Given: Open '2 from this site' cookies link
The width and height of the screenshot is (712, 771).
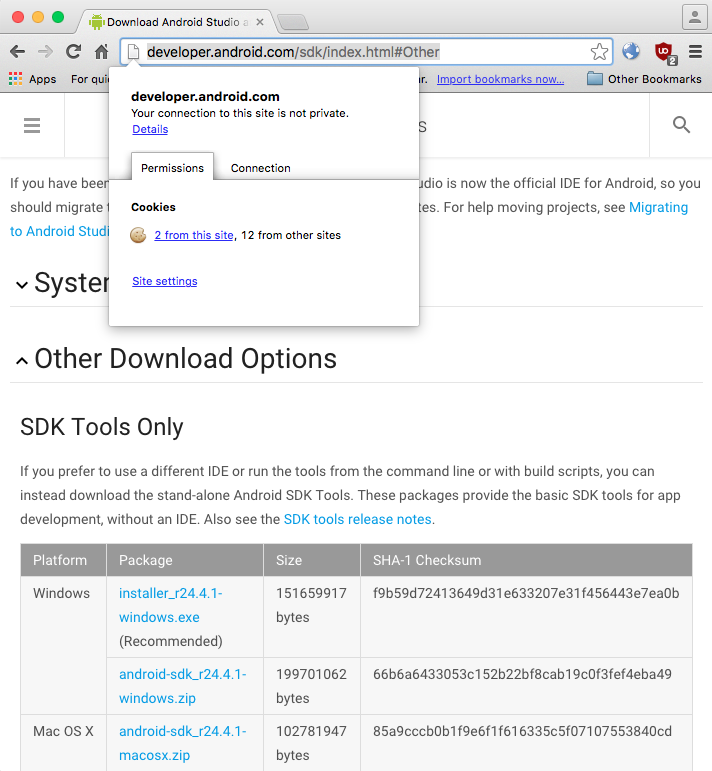Looking at the screenshot, I should [194, 235].
